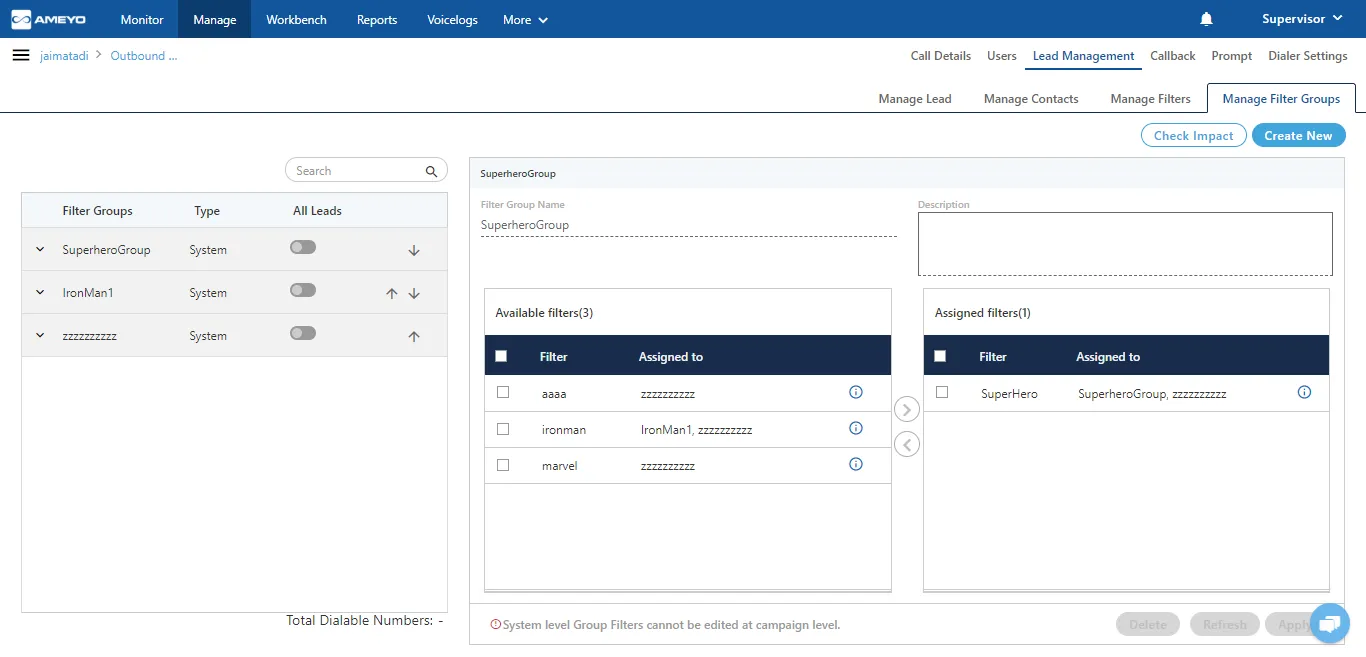
Task: Go to the Manage Lead tab
Action: [x=915, y=99]
